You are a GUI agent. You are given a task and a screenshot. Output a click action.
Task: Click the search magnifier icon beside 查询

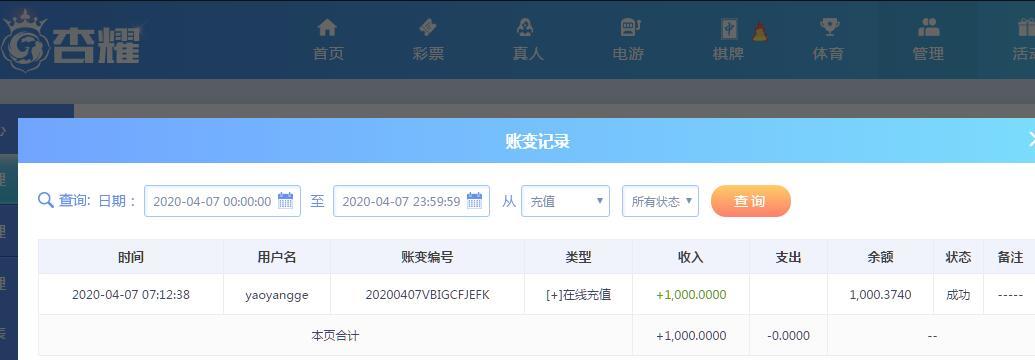tap(46, 200)
